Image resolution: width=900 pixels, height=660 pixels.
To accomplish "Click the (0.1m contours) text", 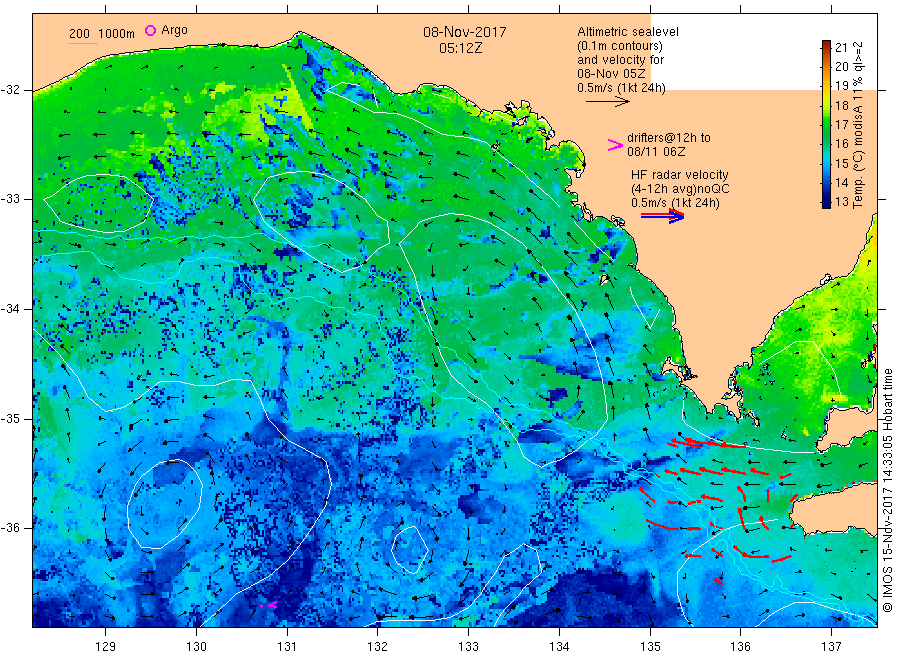I will coord(620,46).
